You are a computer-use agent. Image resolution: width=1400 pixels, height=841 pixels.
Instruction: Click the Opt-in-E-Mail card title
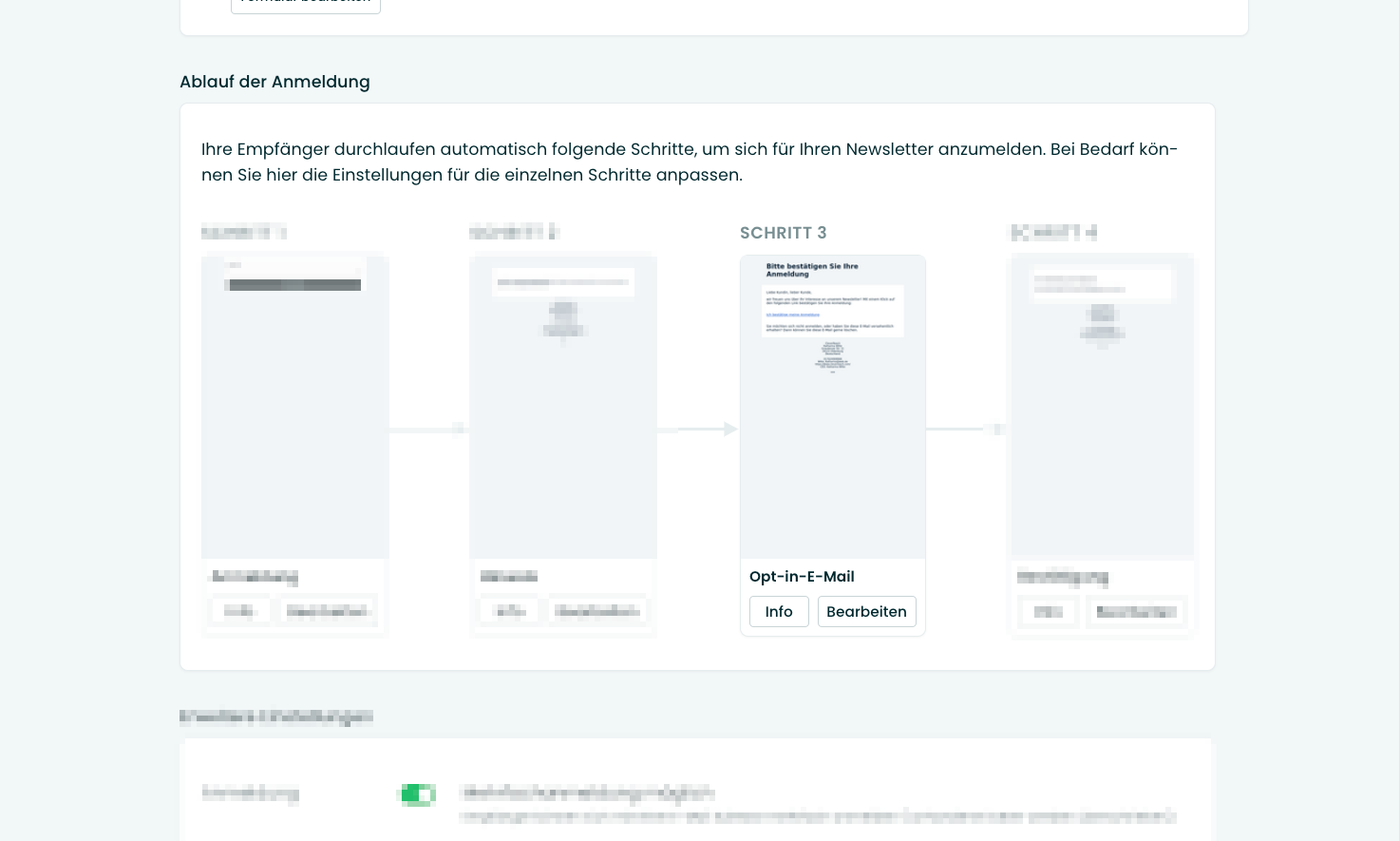pos(802,577)
